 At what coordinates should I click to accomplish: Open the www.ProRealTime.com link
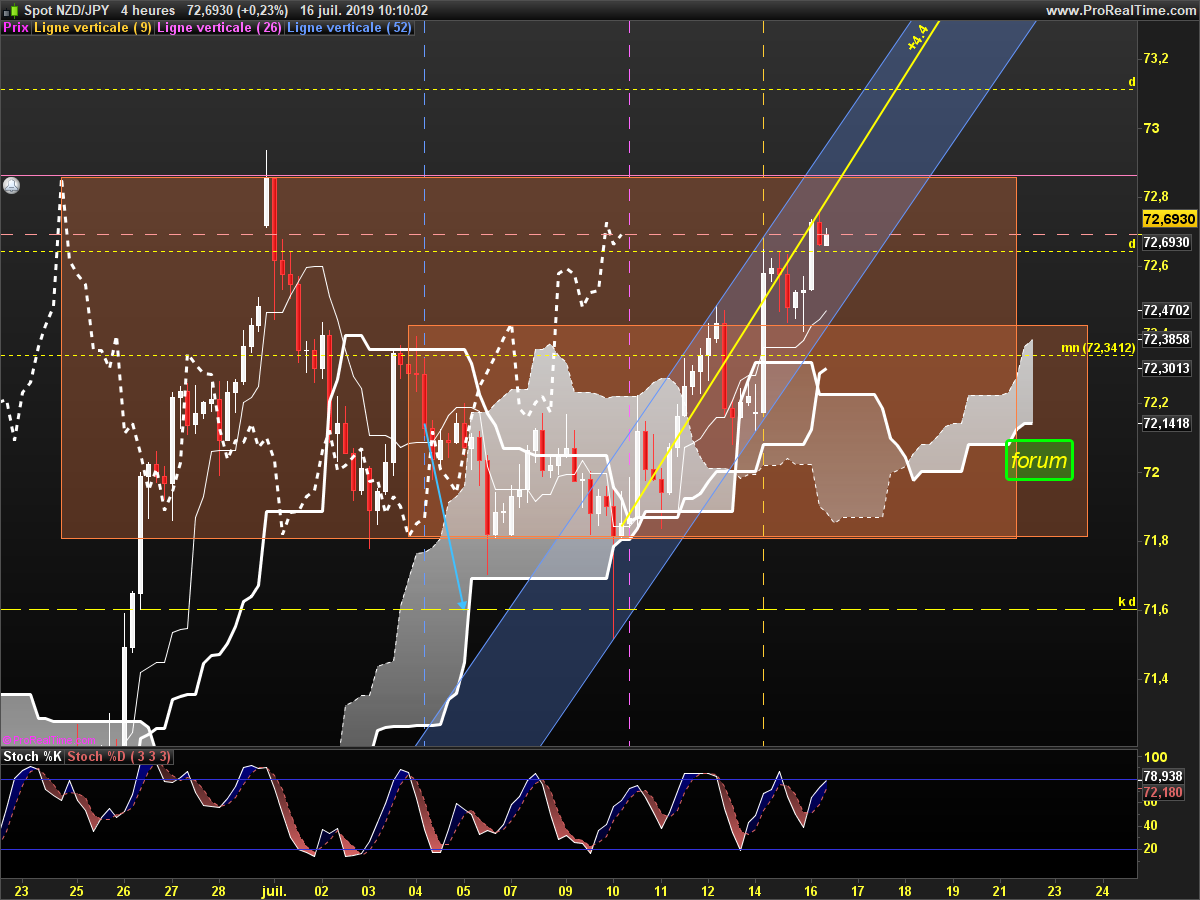pyautogui.click(x=1120, y=10)
